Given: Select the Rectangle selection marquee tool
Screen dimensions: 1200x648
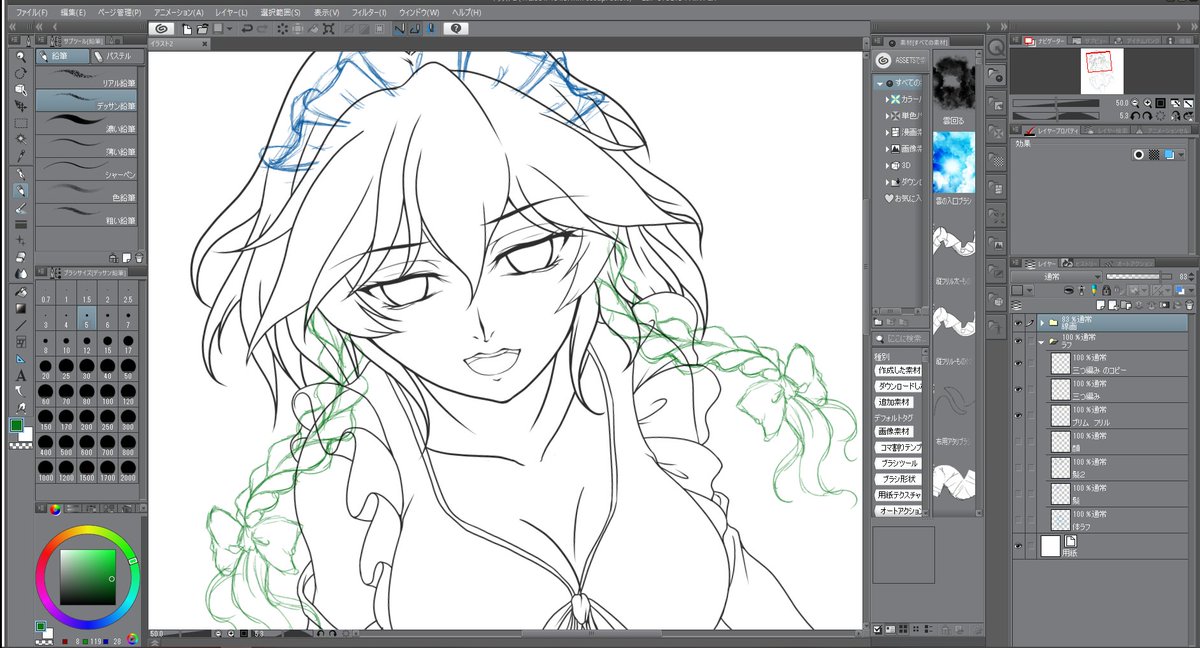Looking at the screenshot, I should tap(21, 122).
